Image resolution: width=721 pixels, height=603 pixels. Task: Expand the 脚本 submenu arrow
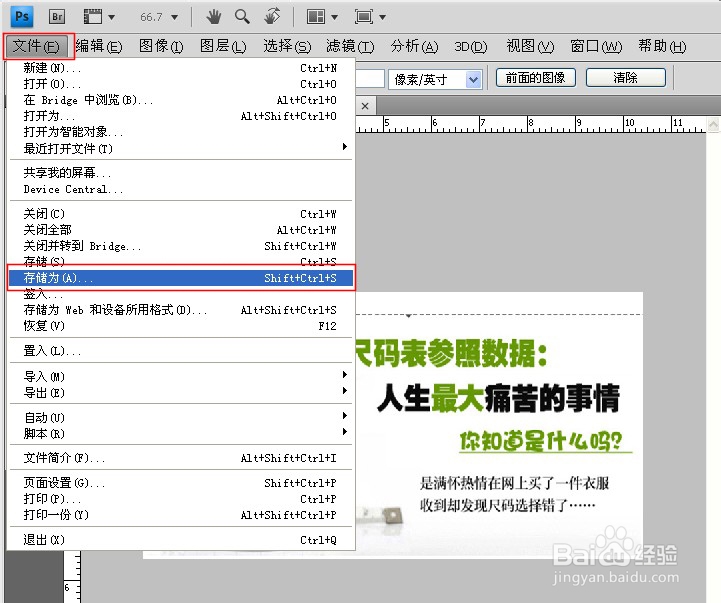click(344, 432)
